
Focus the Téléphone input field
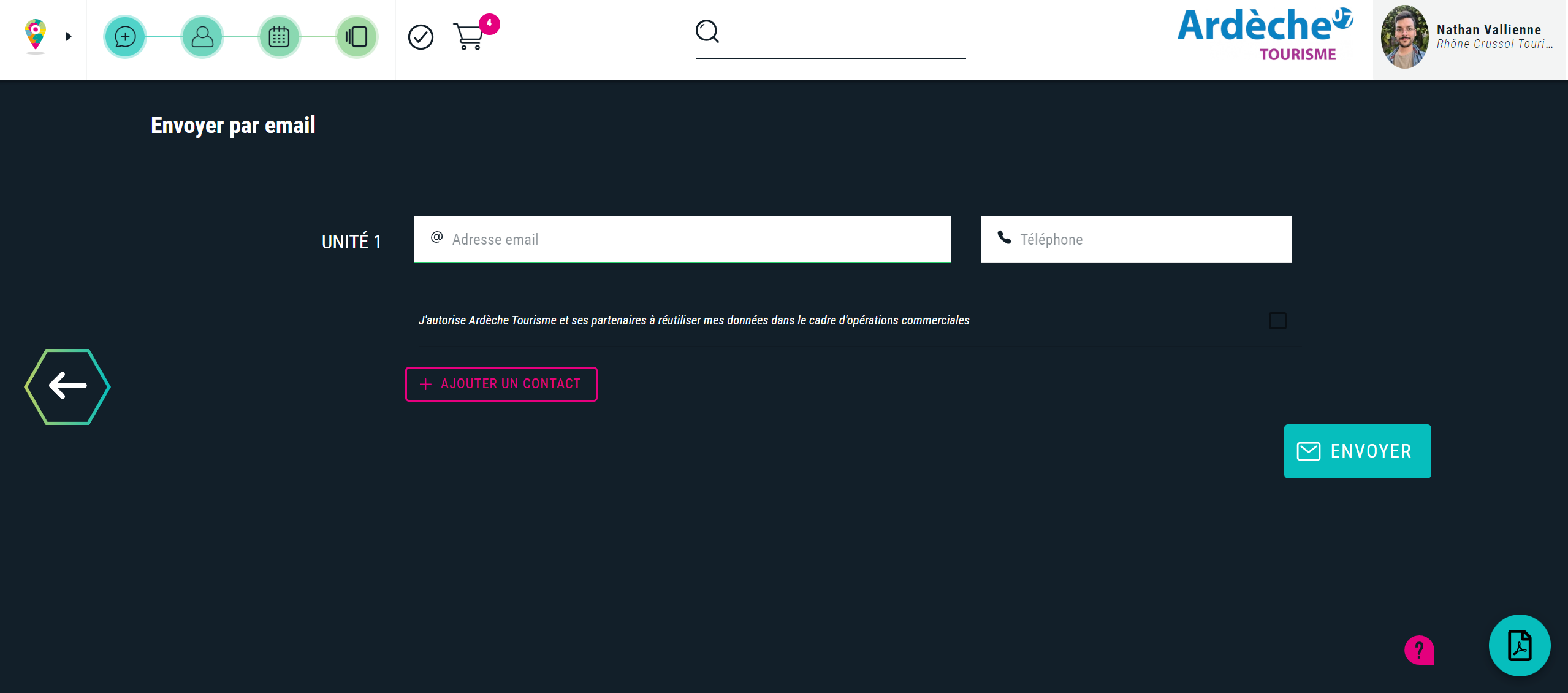1146,239
